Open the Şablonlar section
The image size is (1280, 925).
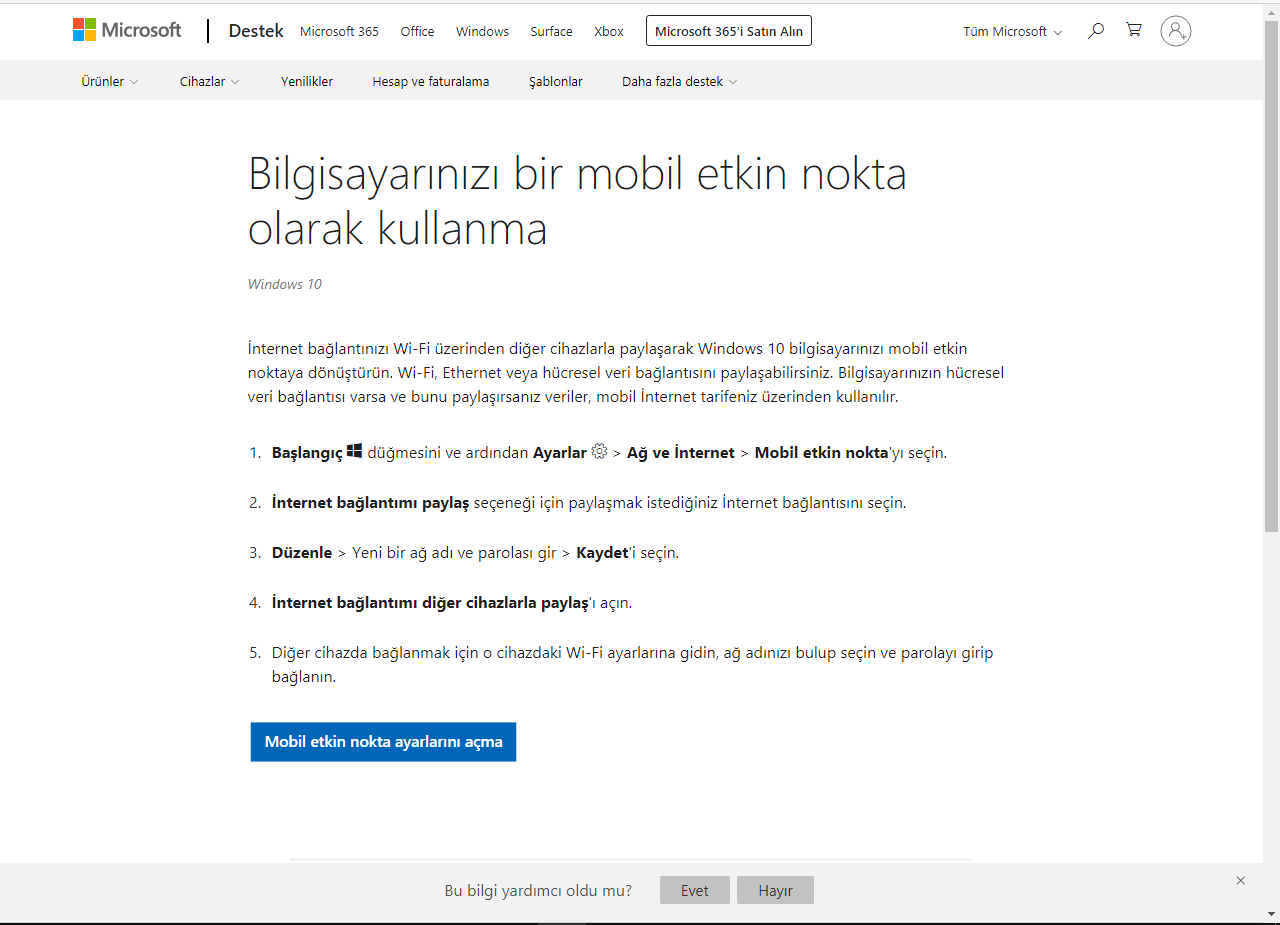point(556,81)
